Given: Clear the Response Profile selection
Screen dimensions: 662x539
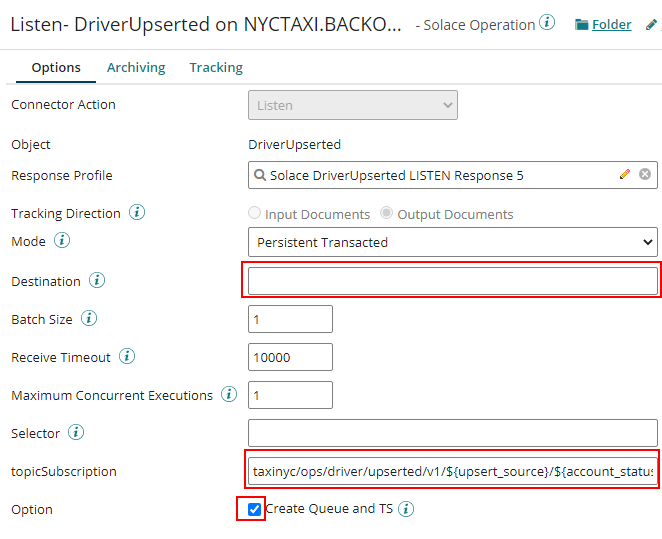Looking at the screenshot, I should (x=645, y=175).
